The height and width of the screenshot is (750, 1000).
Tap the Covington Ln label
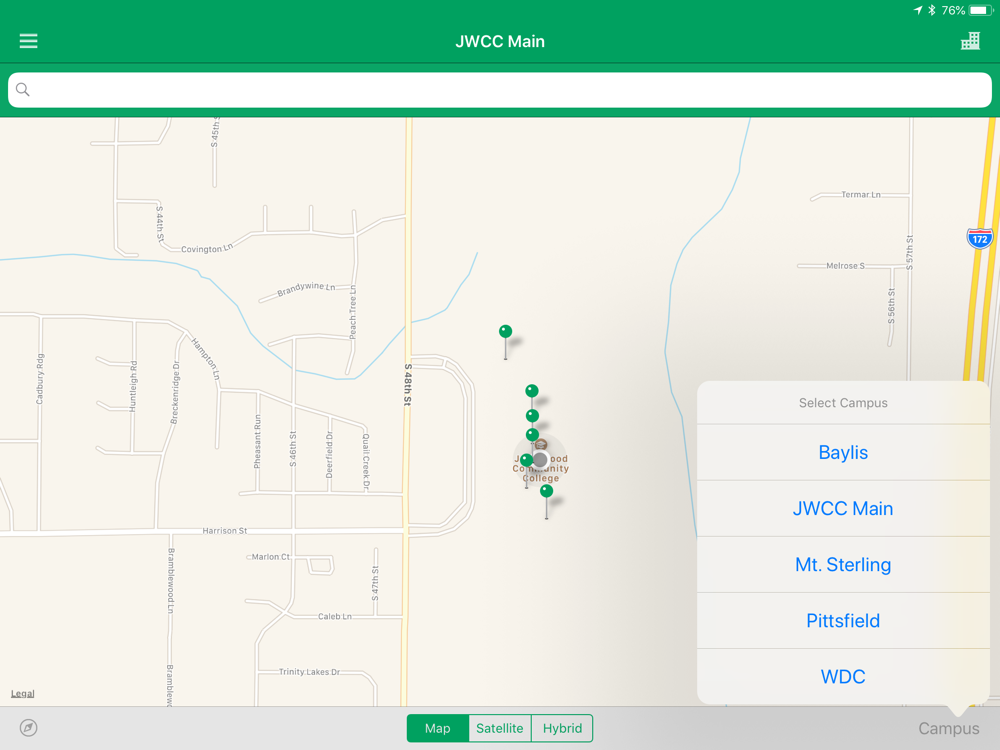tap(207, 248)
